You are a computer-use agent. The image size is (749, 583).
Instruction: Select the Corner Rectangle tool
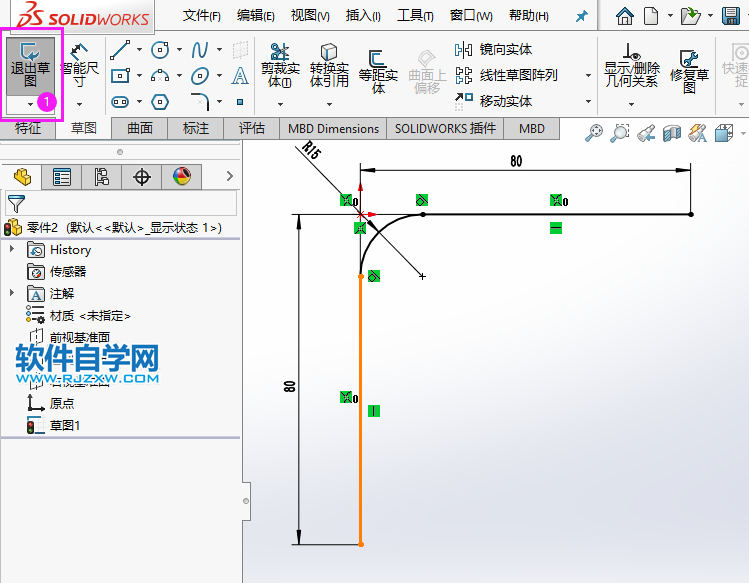click(120, 76)
